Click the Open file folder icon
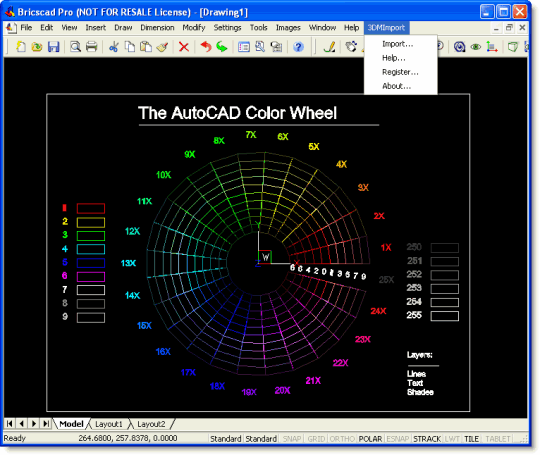 pyautogui.click(x=37, y=46)
